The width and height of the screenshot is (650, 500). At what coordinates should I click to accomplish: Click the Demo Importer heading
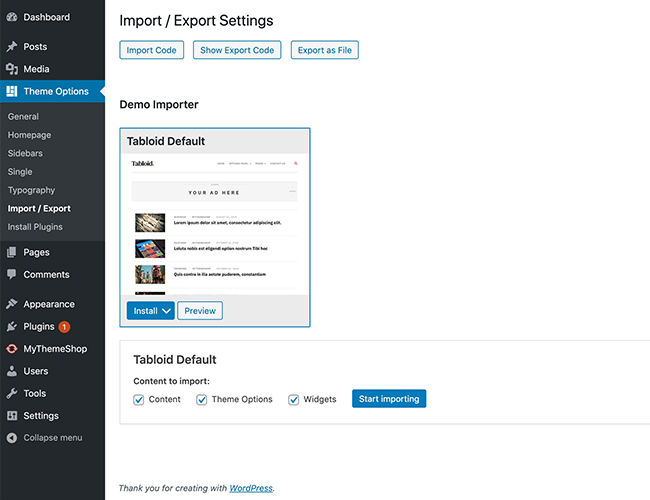coord(159,104)
